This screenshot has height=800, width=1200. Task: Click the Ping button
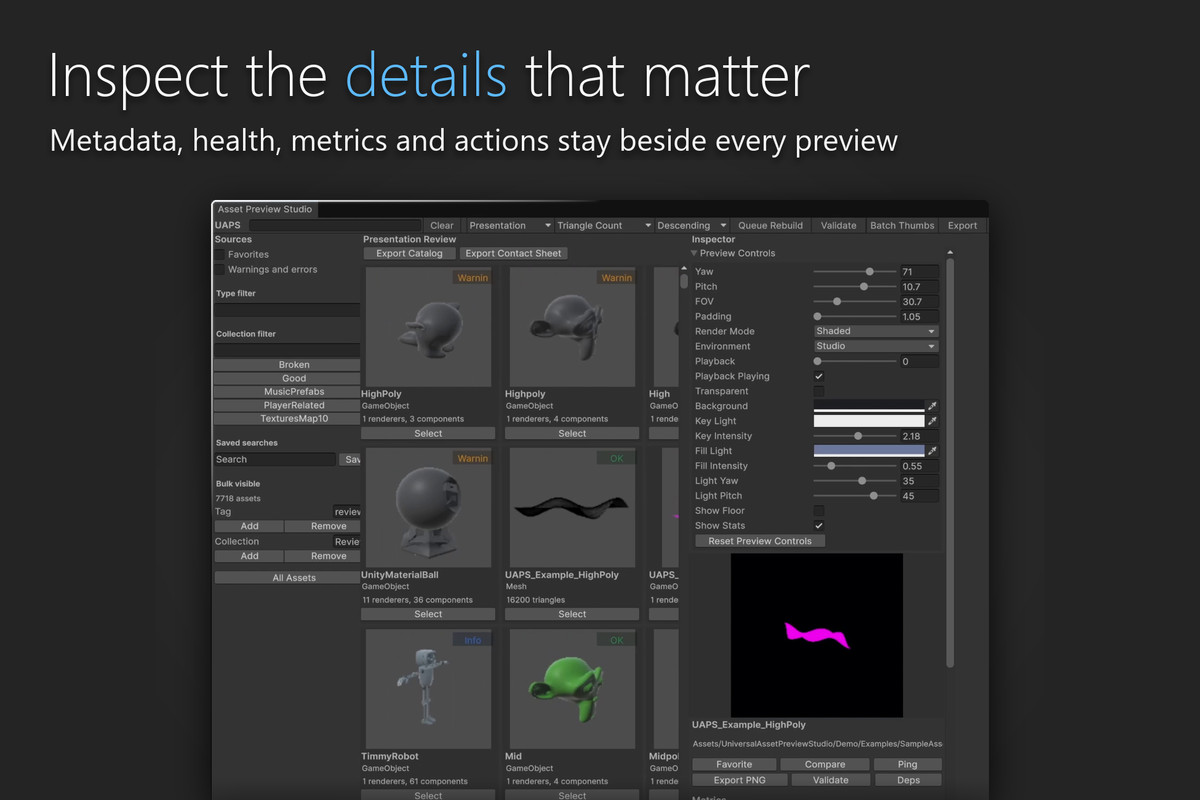908,765
